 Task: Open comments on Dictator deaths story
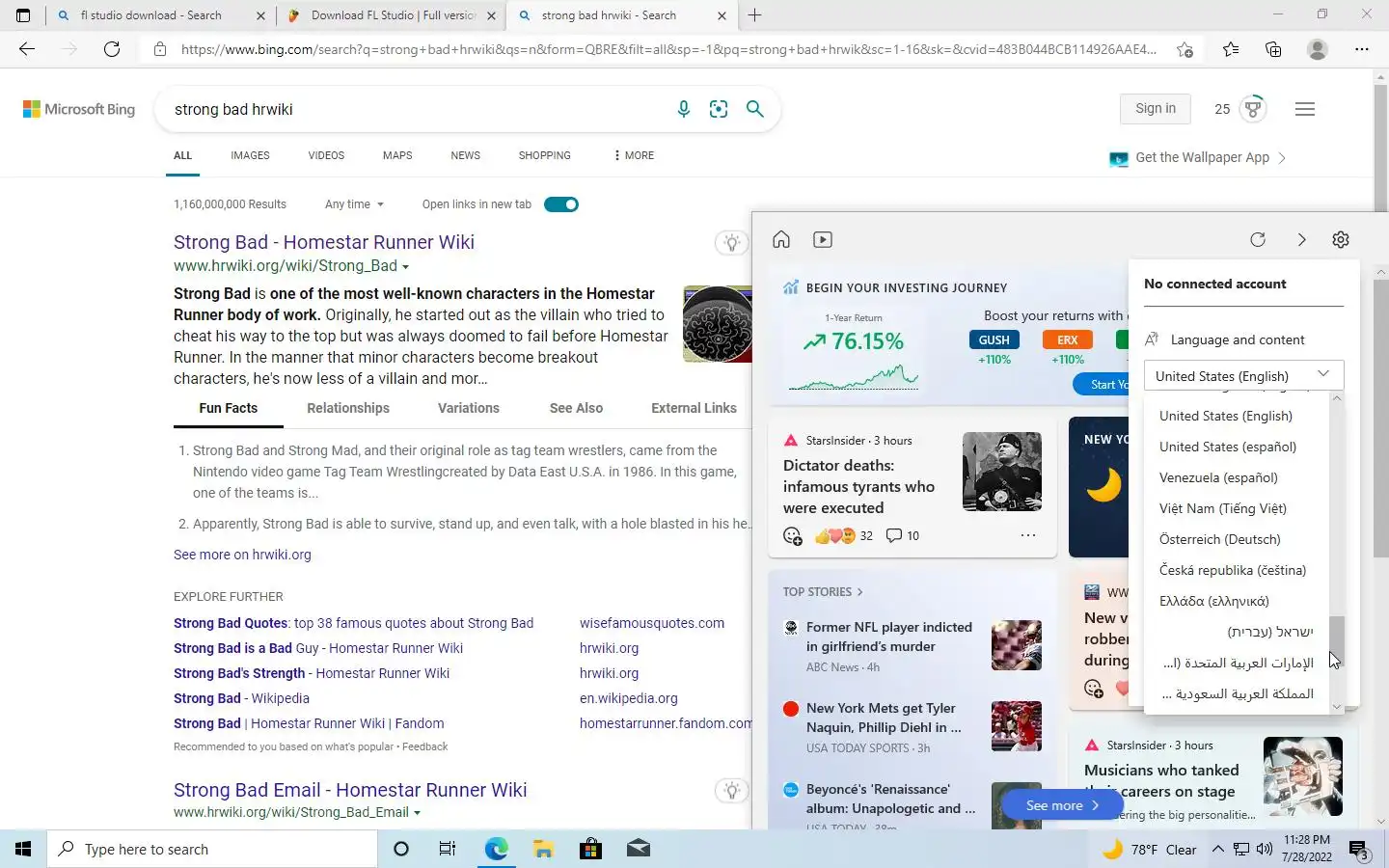pyautogui.click(x=903, y=535)
